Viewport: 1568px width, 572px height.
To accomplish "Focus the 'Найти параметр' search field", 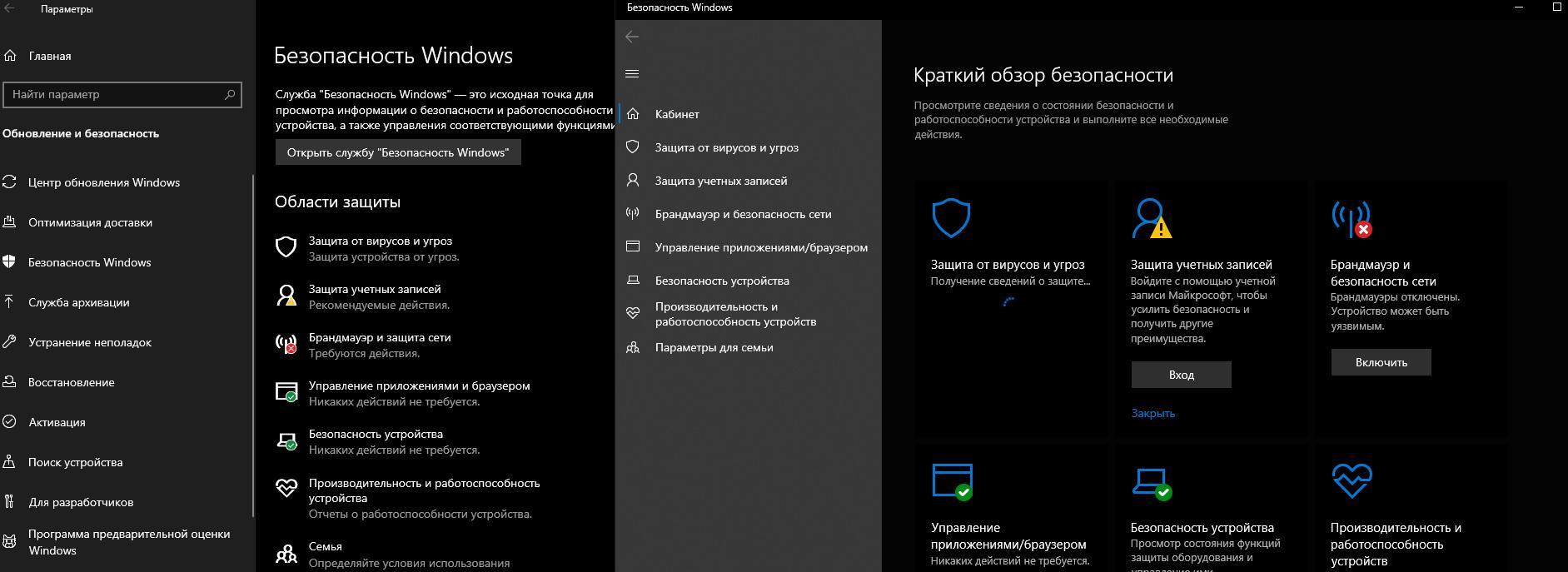I will click(122, 94).
